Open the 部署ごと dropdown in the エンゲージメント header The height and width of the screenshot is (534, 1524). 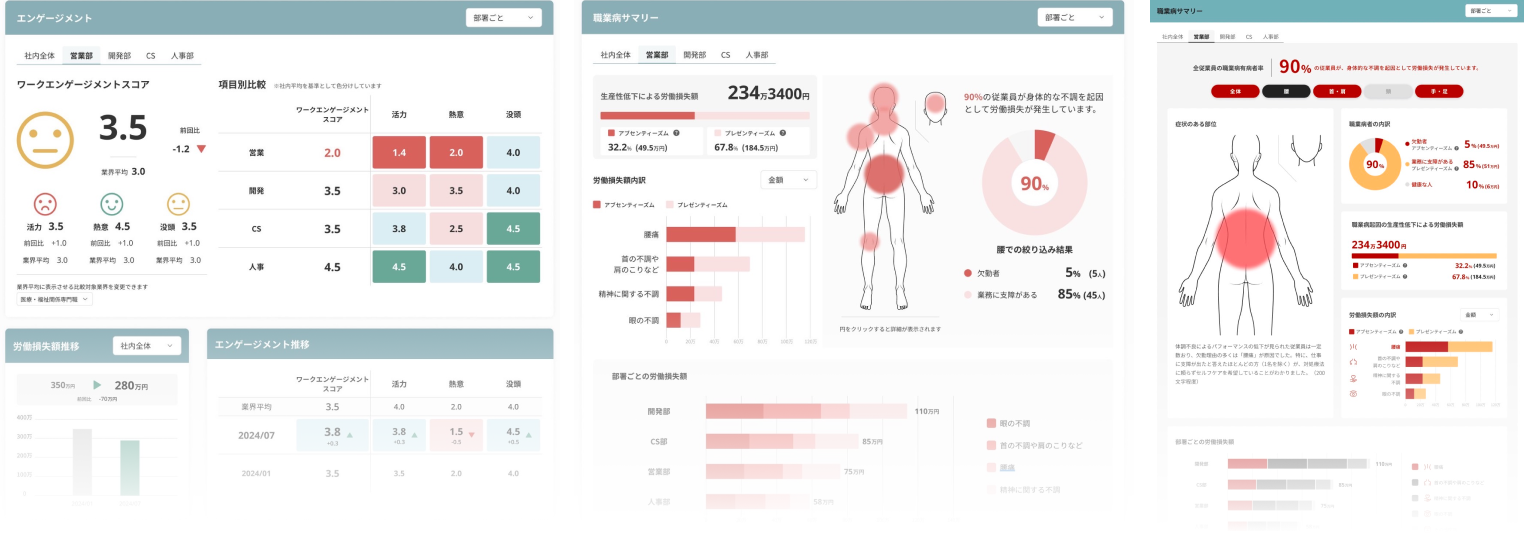503,17
